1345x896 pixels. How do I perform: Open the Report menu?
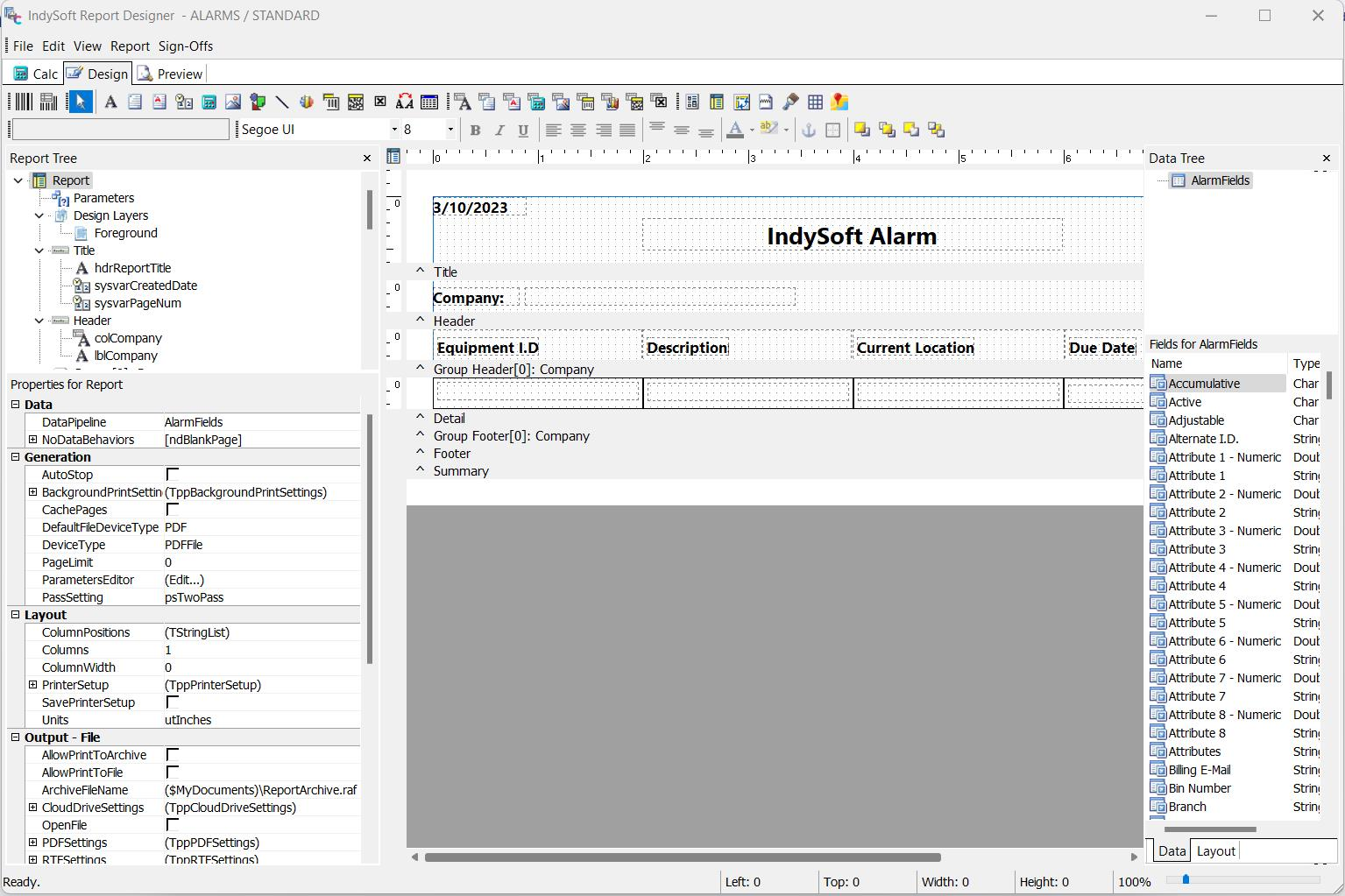(130, 46)
